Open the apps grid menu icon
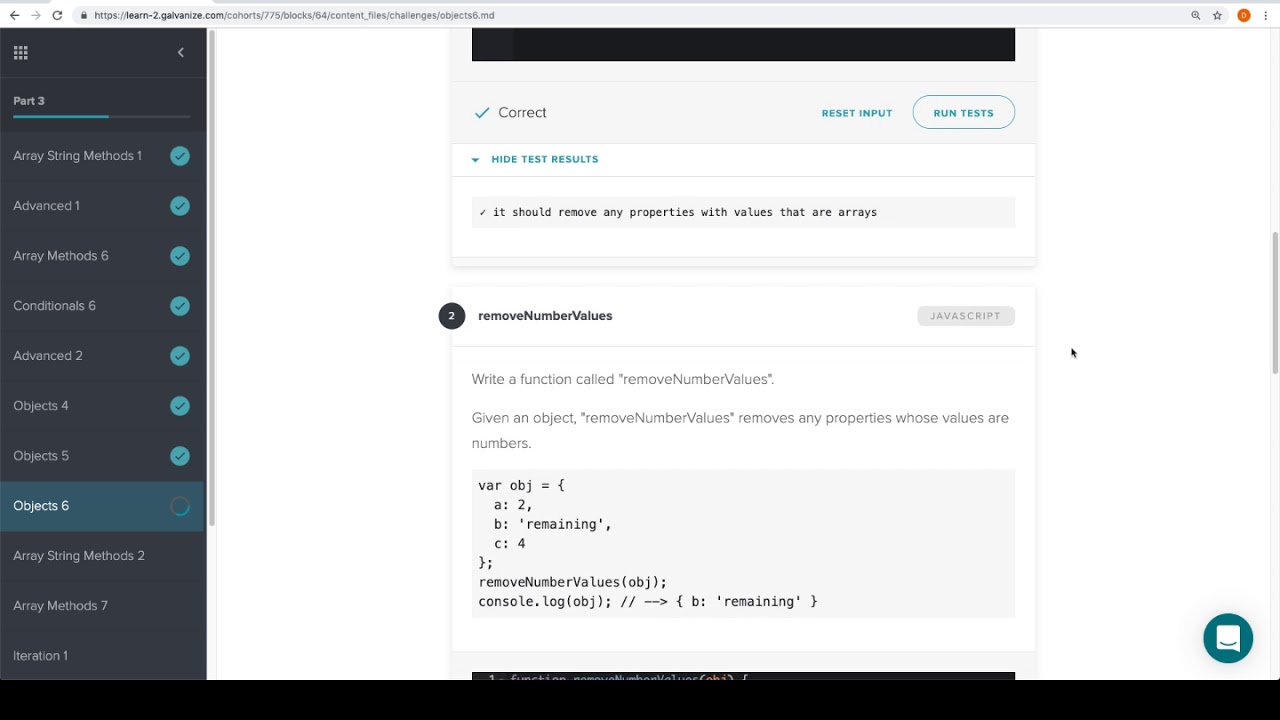Viewport: 1280px width, 720px height. click(x=21, y=53)
